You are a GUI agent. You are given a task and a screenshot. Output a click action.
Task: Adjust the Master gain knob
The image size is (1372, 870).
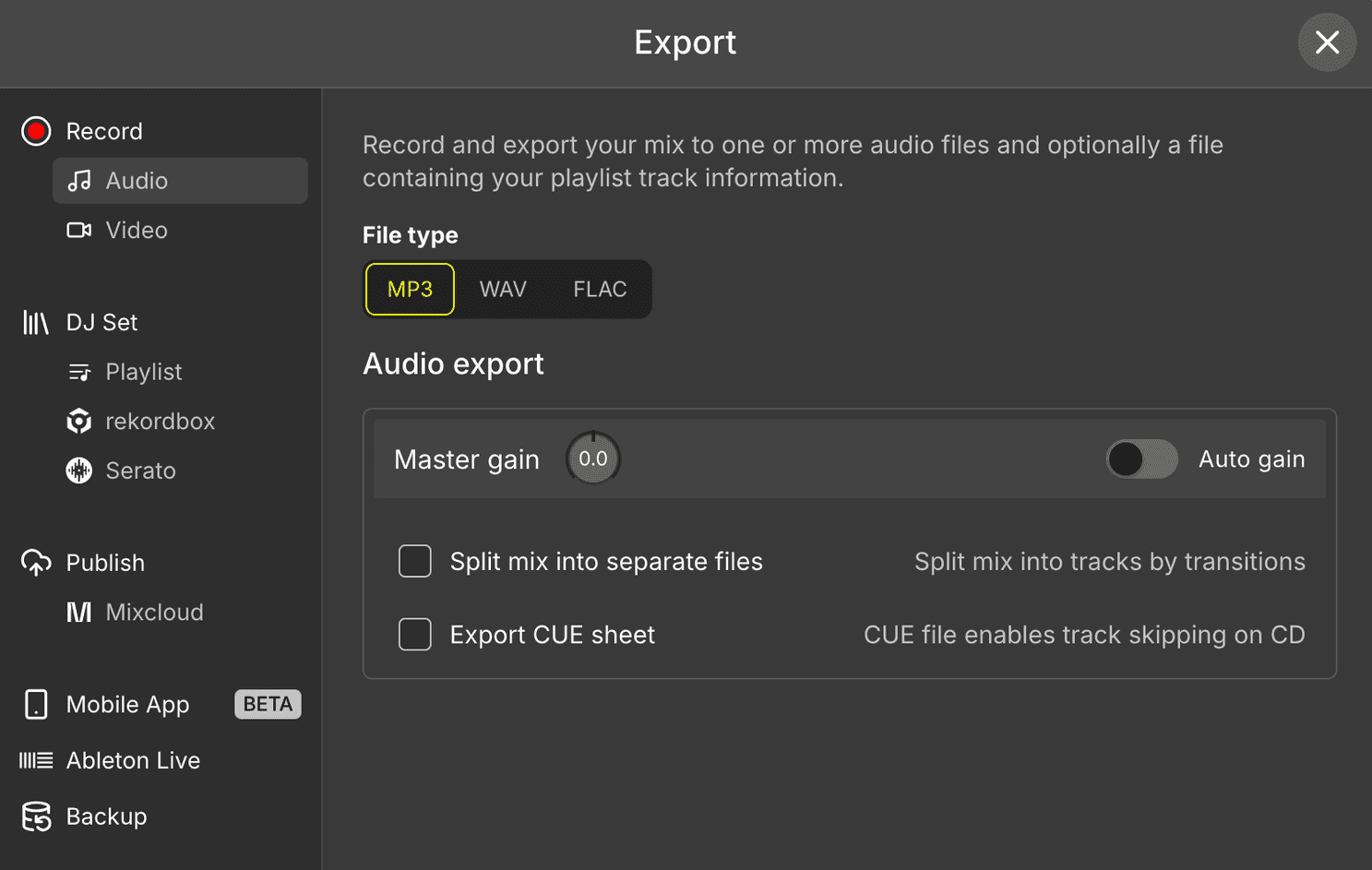(593, 458)
